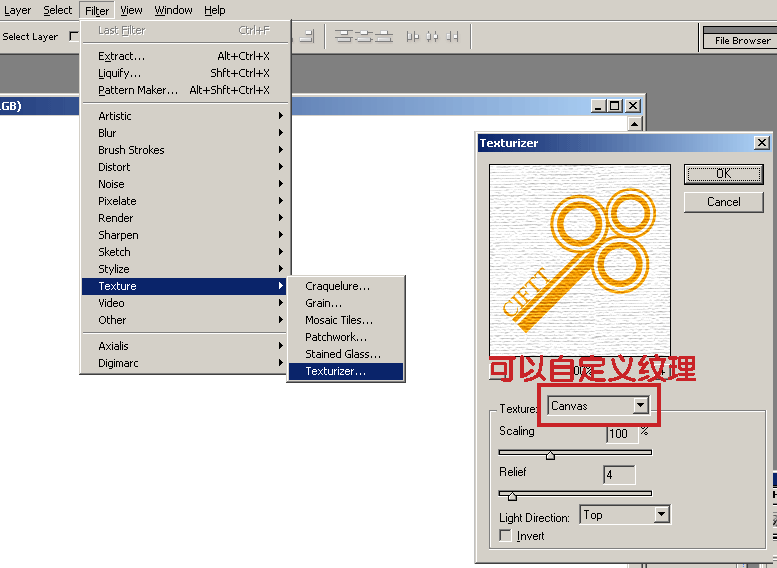Click the Texturizer preview thumbnail
The height and width of the screenshot is (568, 777).
[580, 260]
